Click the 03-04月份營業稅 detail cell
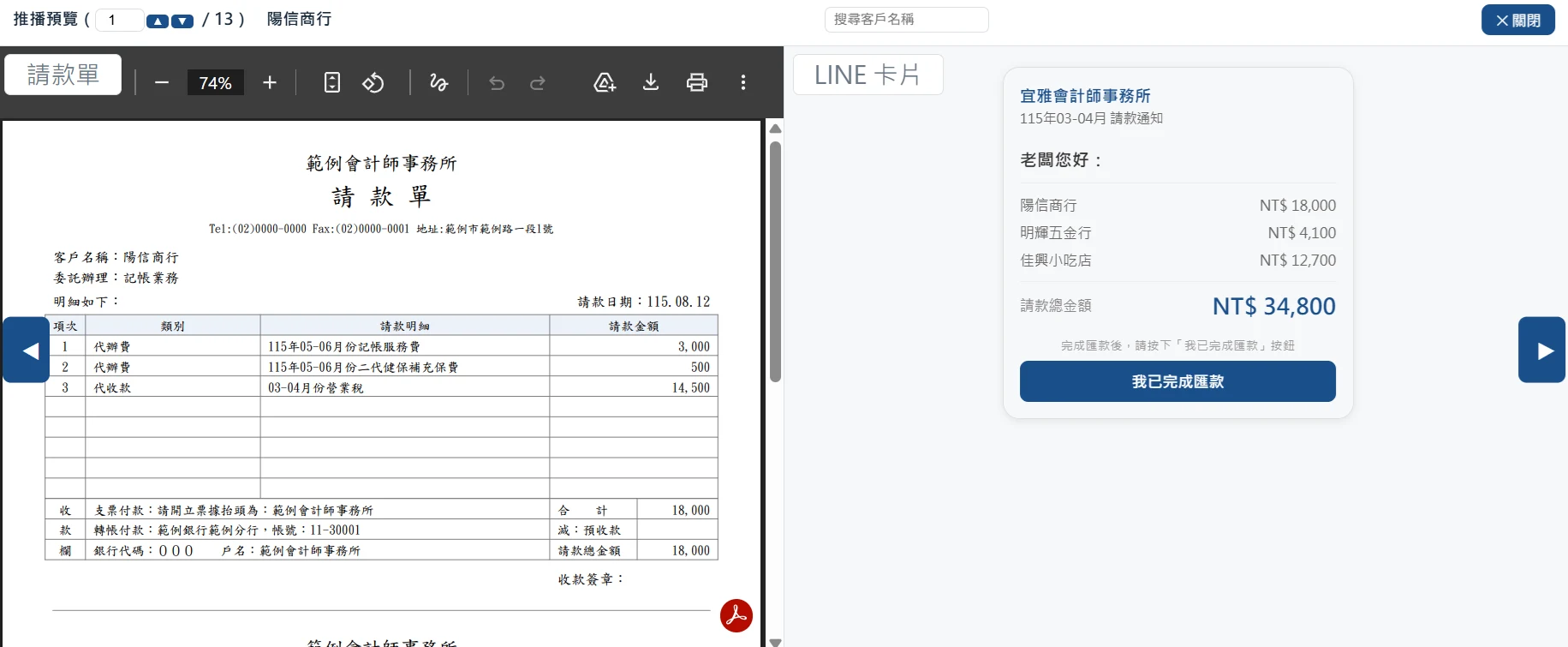This screenshot has width=1568, height=647. tap(404, 387)
